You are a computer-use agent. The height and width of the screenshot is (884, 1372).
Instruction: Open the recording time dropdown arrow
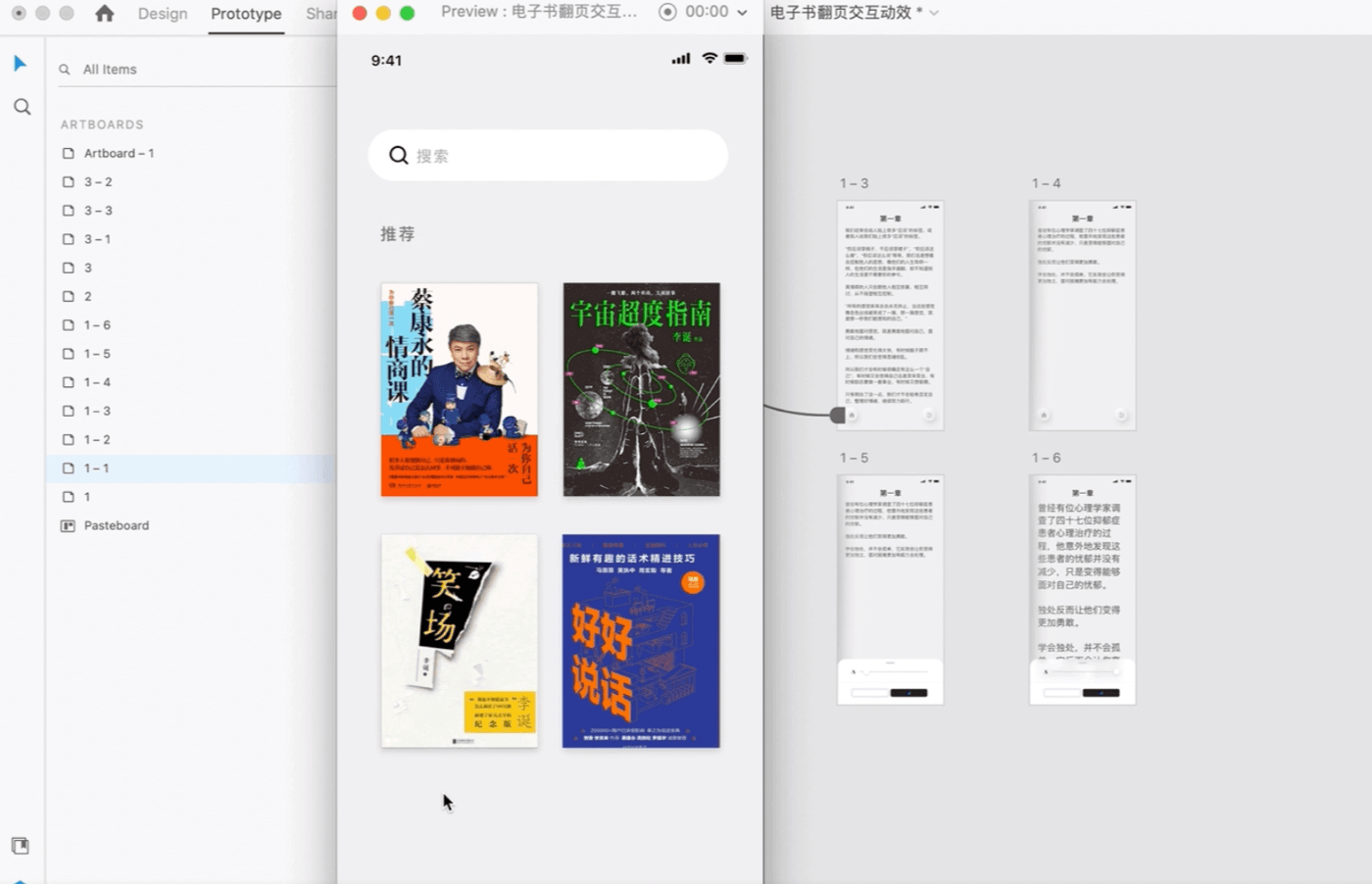pyautogui.click(x=742, y=13)
